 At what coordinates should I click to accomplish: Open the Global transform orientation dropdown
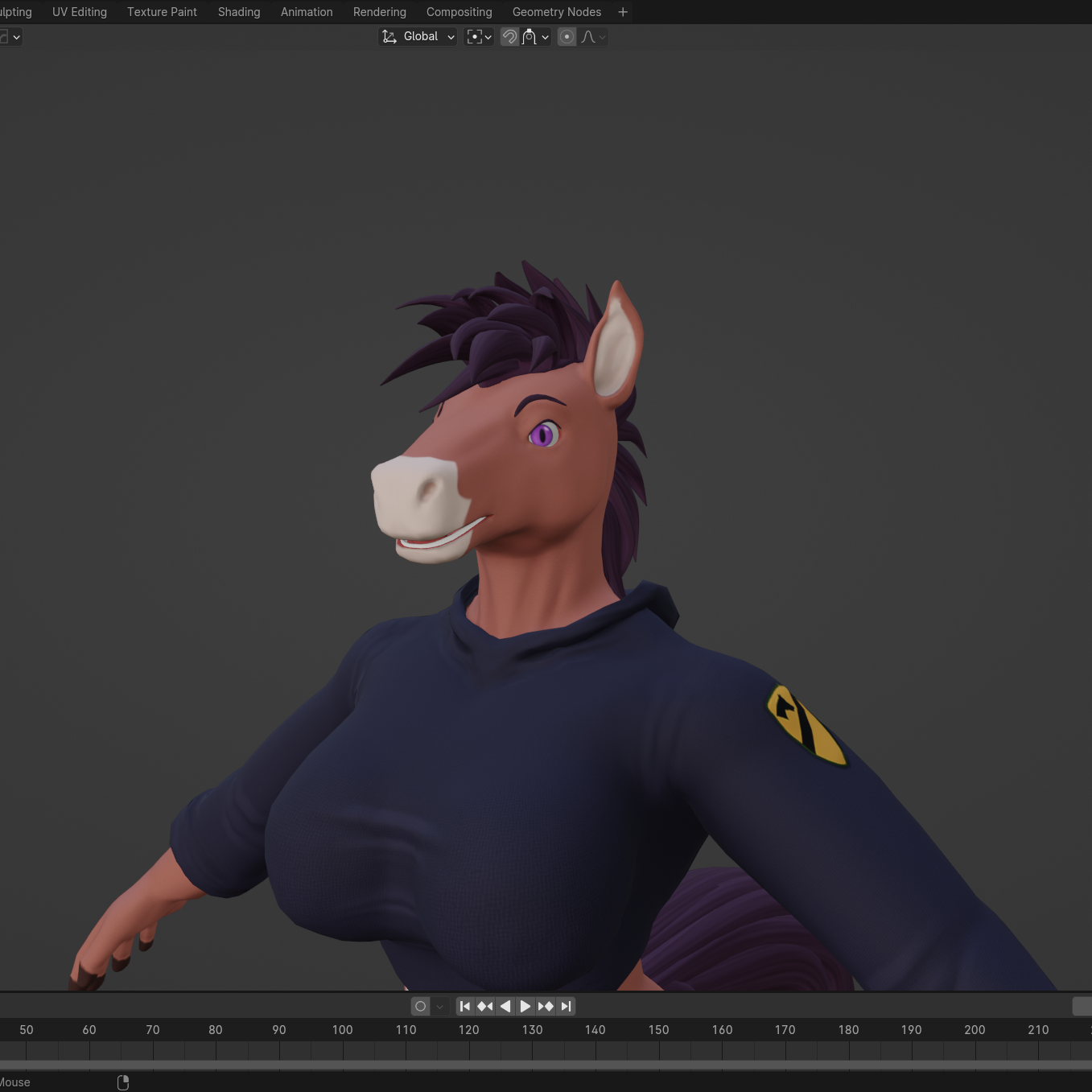418,37
